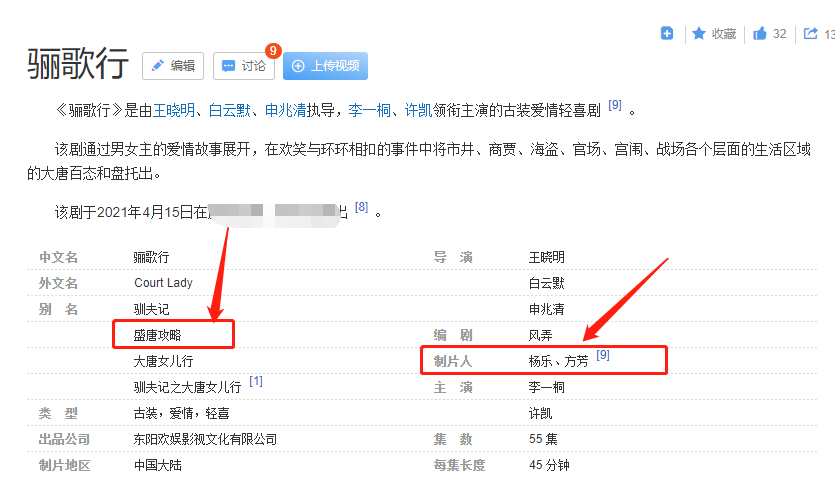The image size is (835, 477).
Task: Open the 白云默 link in intro
Action: [230, 110]
